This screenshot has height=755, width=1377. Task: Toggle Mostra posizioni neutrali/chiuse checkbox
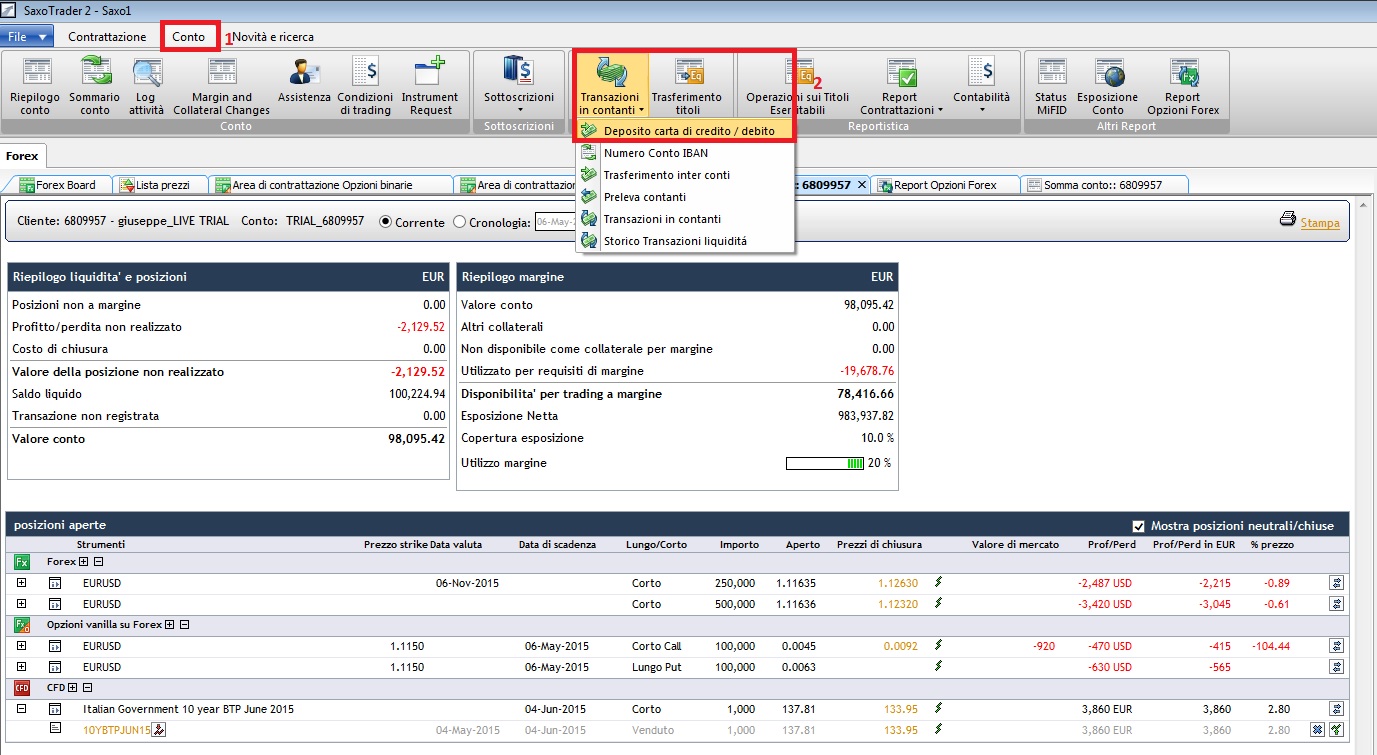(1138, 526)
